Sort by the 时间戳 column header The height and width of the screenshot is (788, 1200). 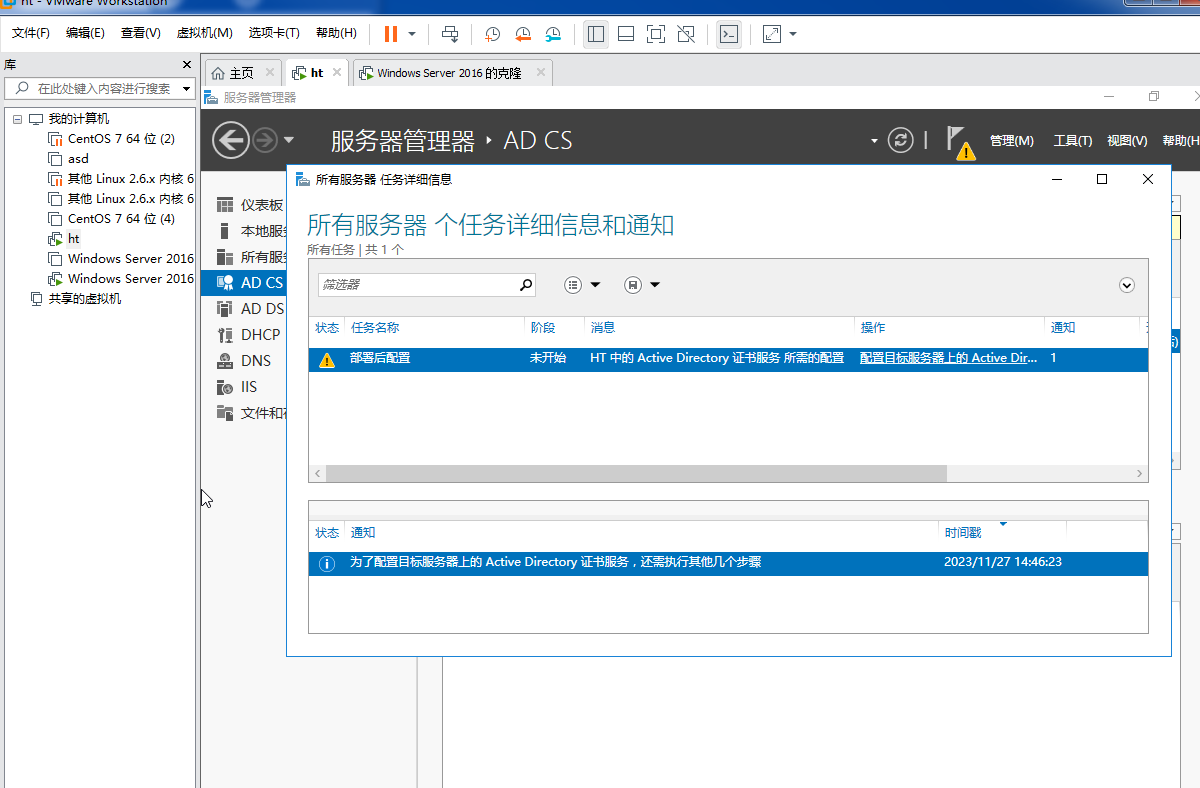(964, 533)
